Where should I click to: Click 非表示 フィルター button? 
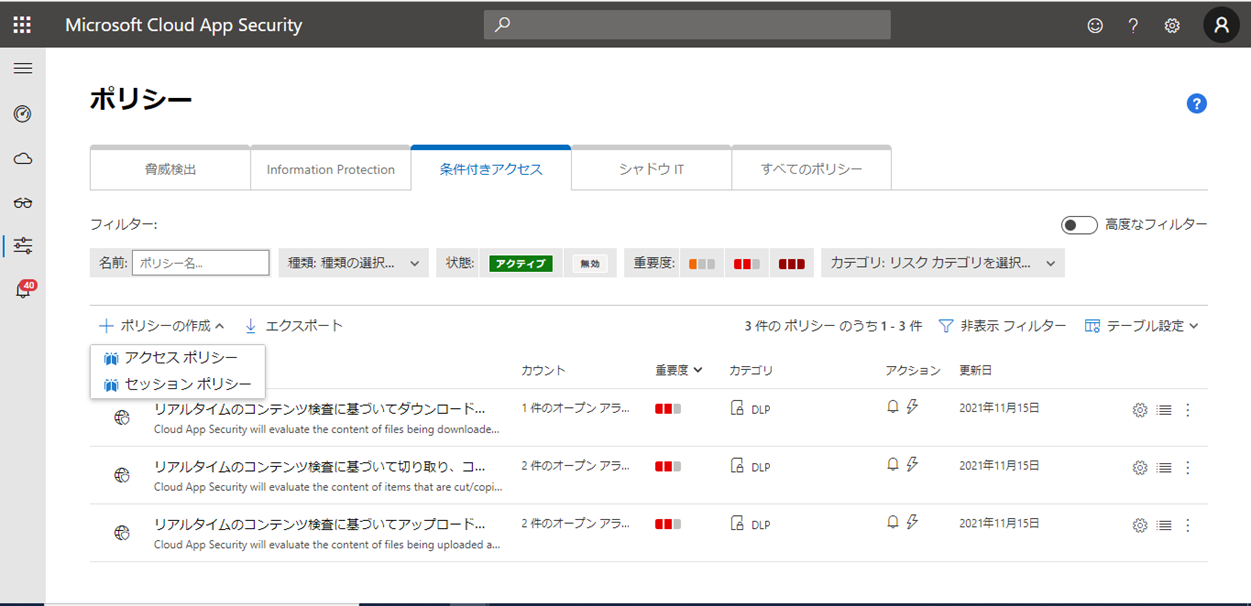1002,326
